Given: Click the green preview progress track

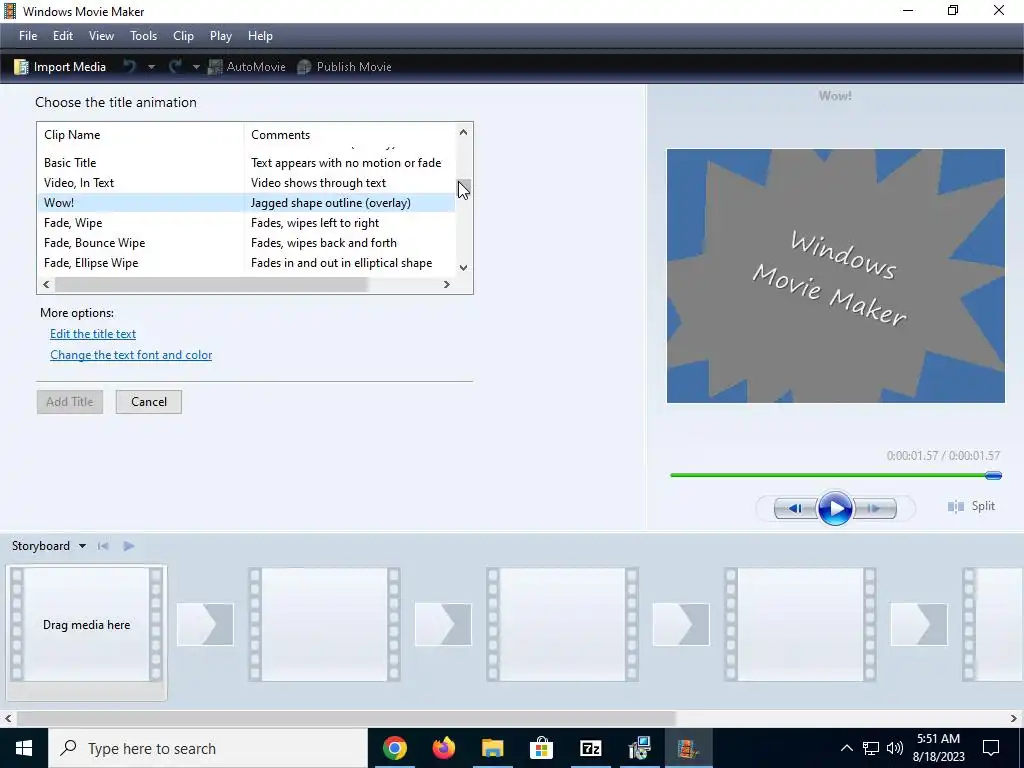Looking at the screenshot, I should point(828,475).
